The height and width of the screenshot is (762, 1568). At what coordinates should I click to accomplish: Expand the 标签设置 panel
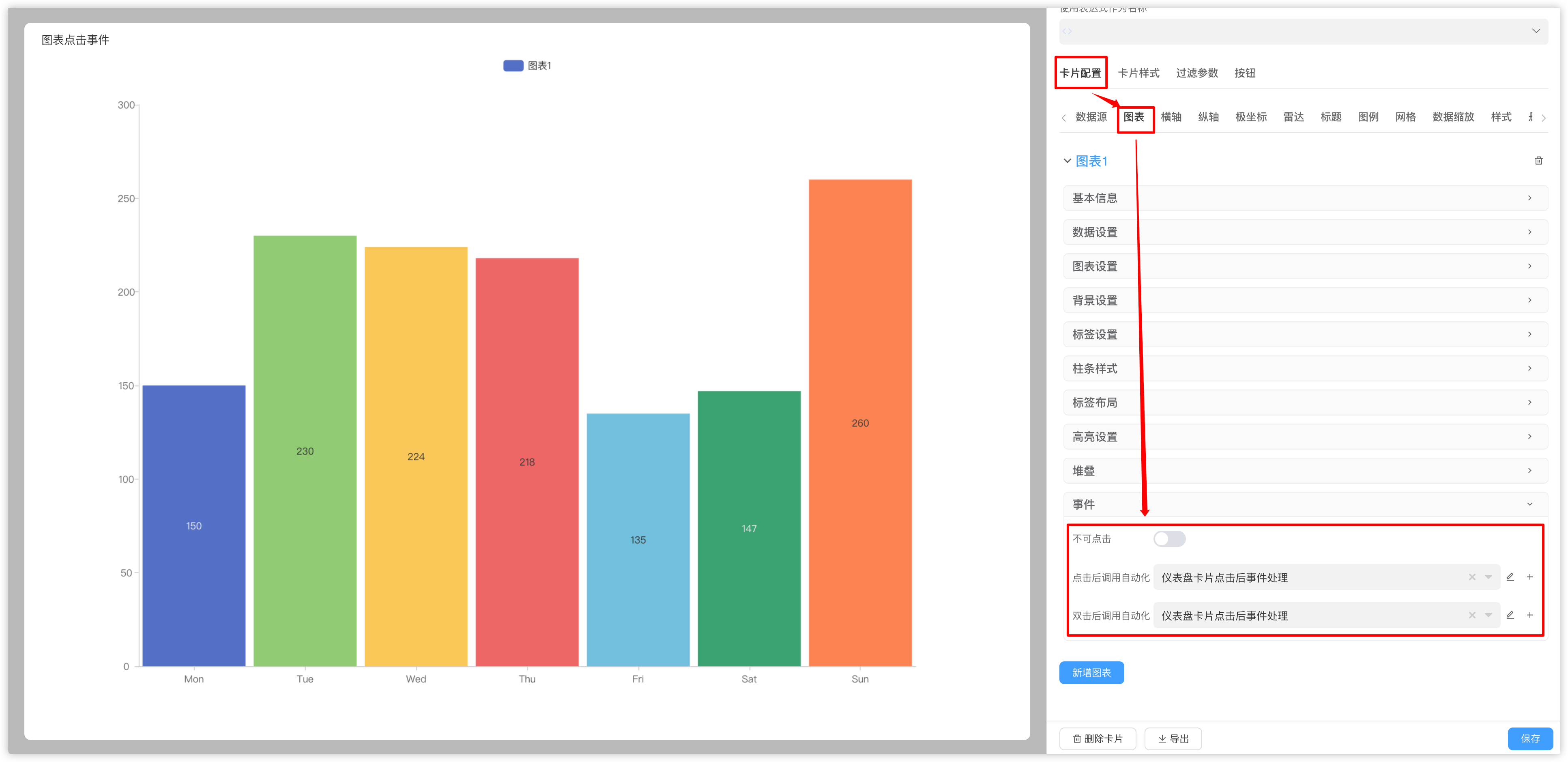1305,334
